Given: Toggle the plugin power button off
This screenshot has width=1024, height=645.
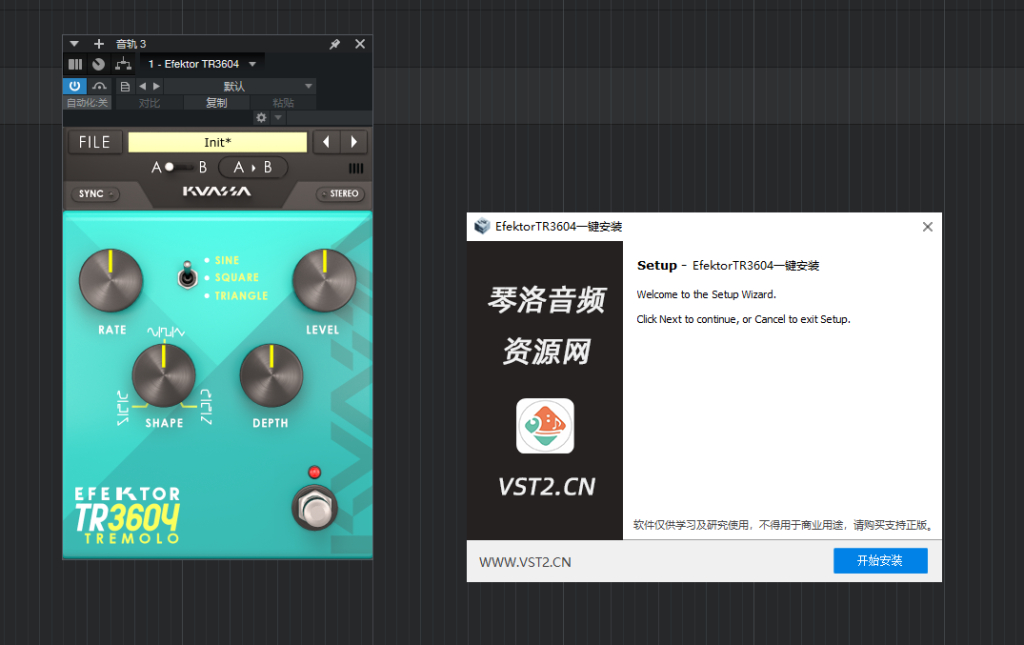Looking at the screenshot, I should tap(75, 87).
